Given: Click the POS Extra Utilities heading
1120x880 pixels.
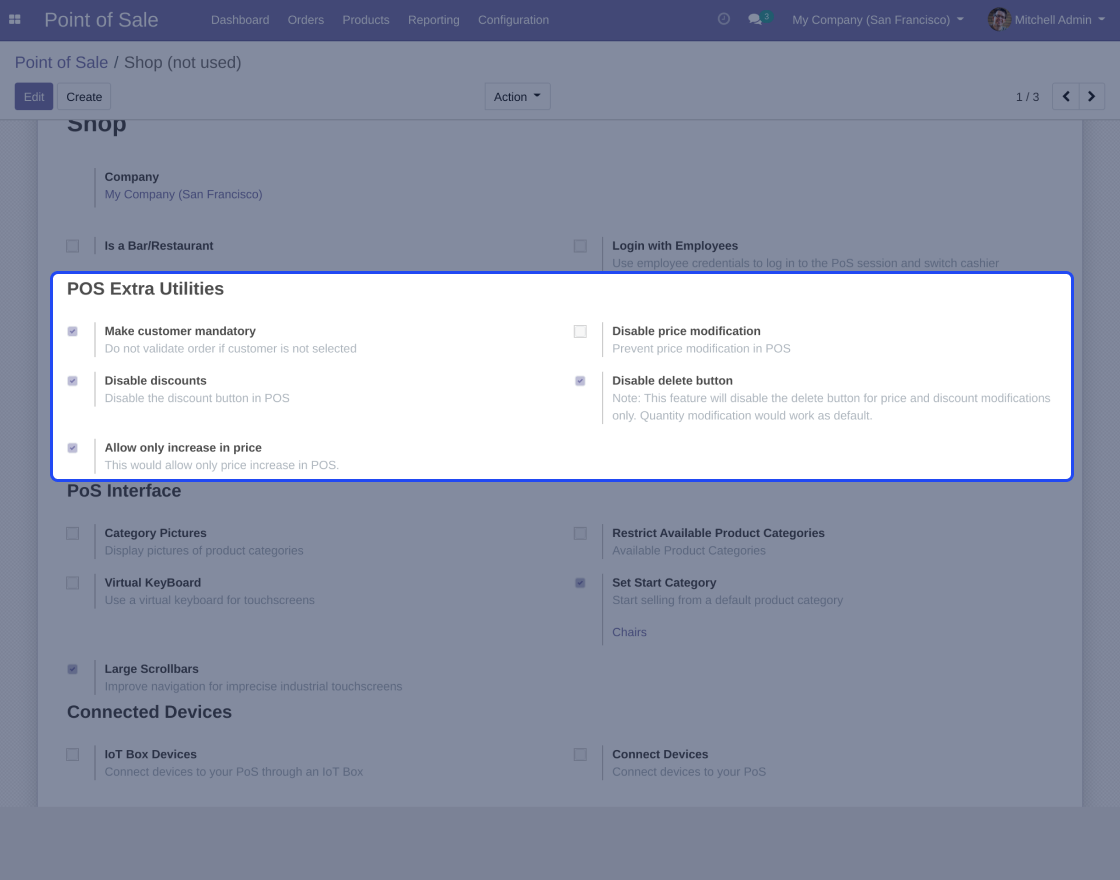Looking at the screenshot, I should tap(146, 289).
